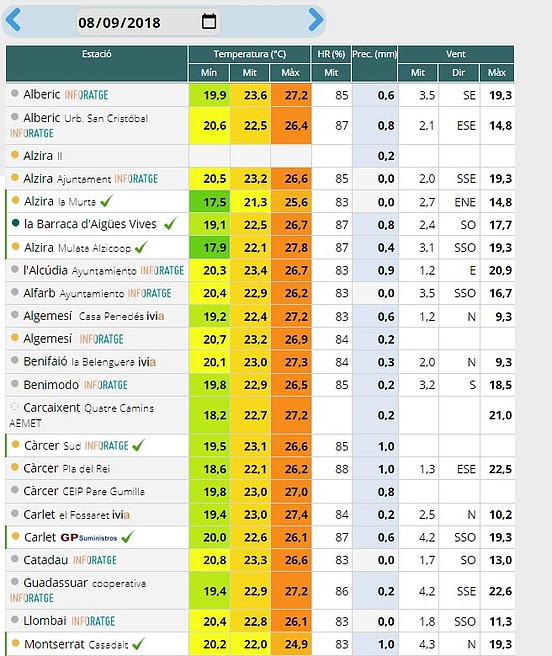Open the calendar picker icon
The image size is (552, 656).
209,21
